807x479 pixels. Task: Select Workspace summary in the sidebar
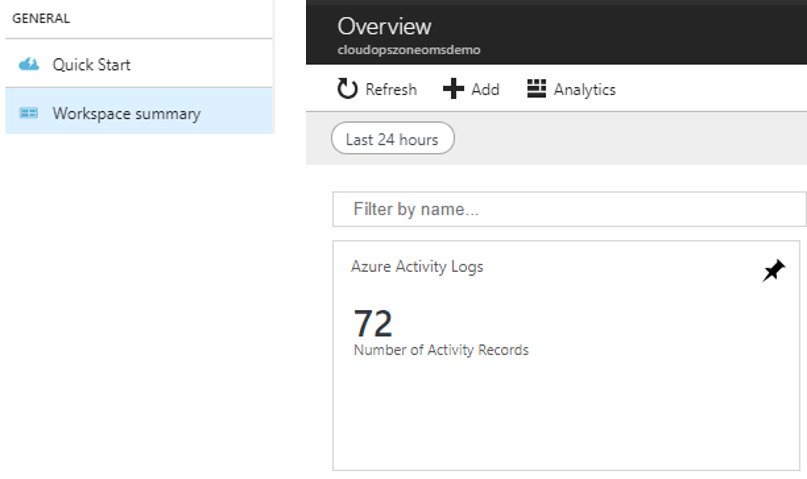139,111
